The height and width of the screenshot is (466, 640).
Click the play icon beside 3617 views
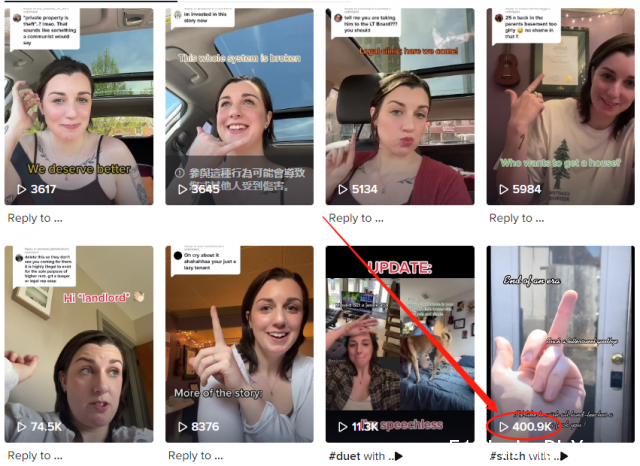(x=22, y=189)
